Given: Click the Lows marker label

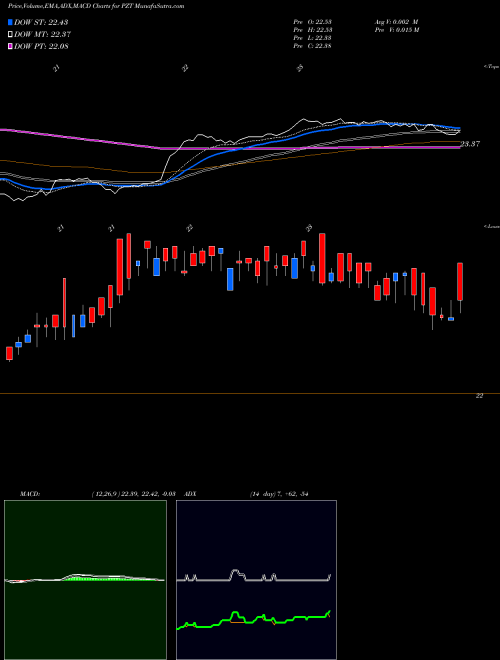Looking at the screenshot, I should pyautogui.click(x=492, y=226).
